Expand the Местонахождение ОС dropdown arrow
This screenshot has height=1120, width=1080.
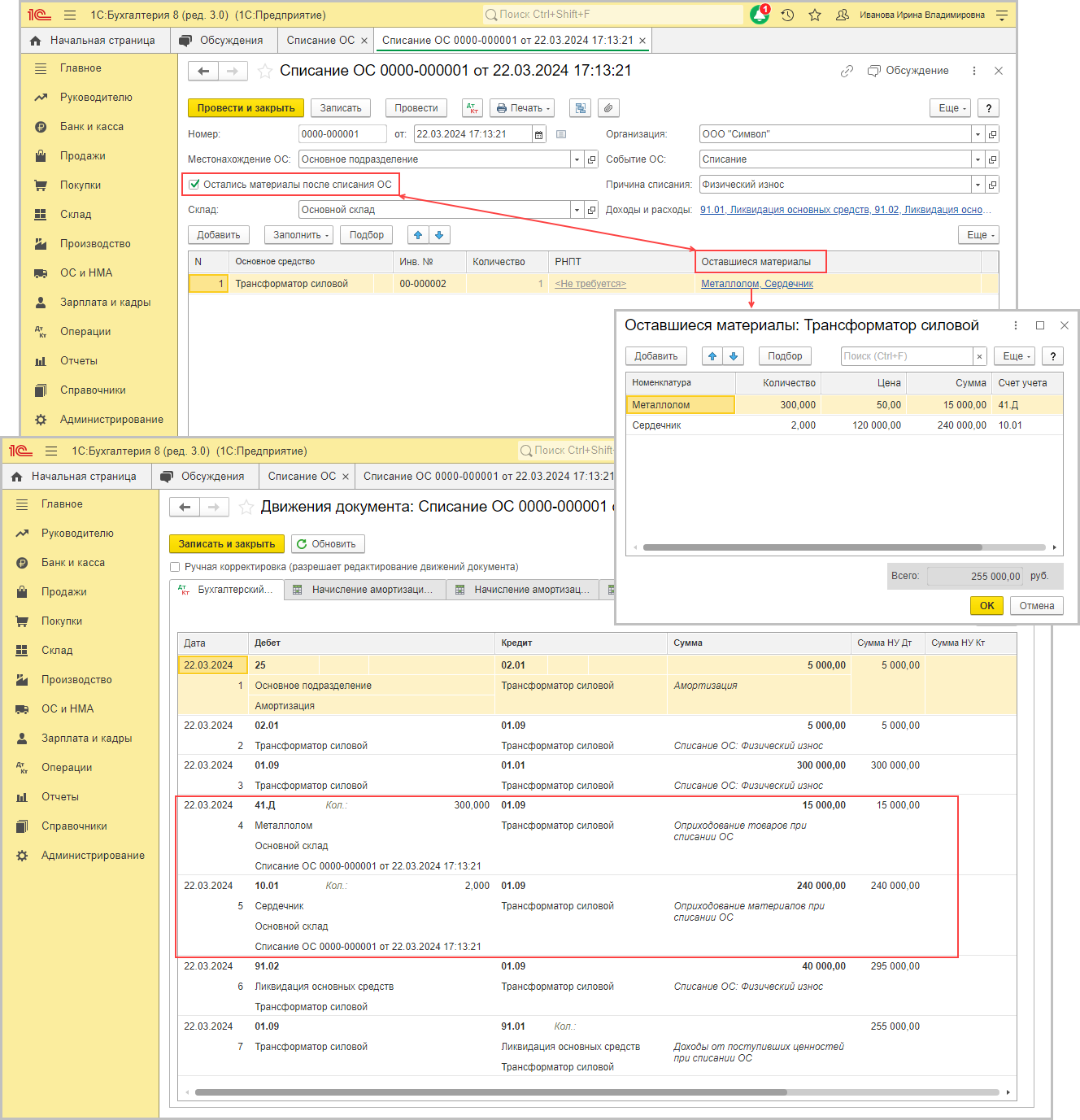pos(577,159)
